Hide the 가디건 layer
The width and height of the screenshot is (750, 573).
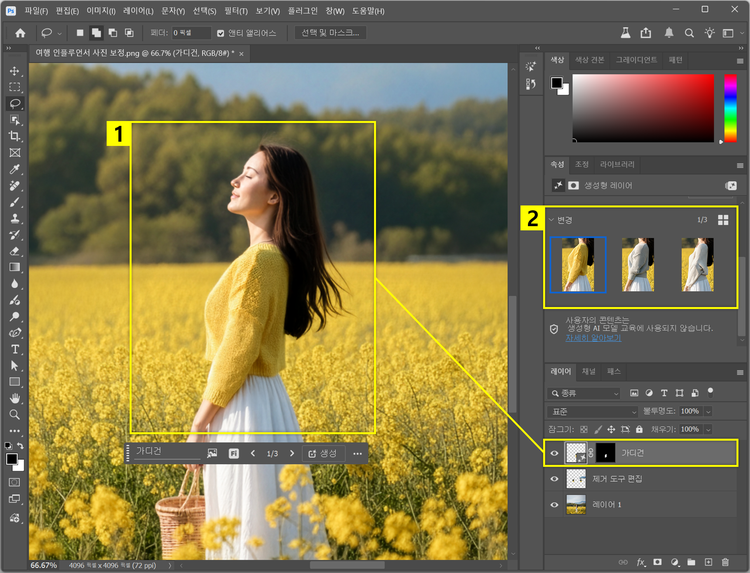coord(555,453)
